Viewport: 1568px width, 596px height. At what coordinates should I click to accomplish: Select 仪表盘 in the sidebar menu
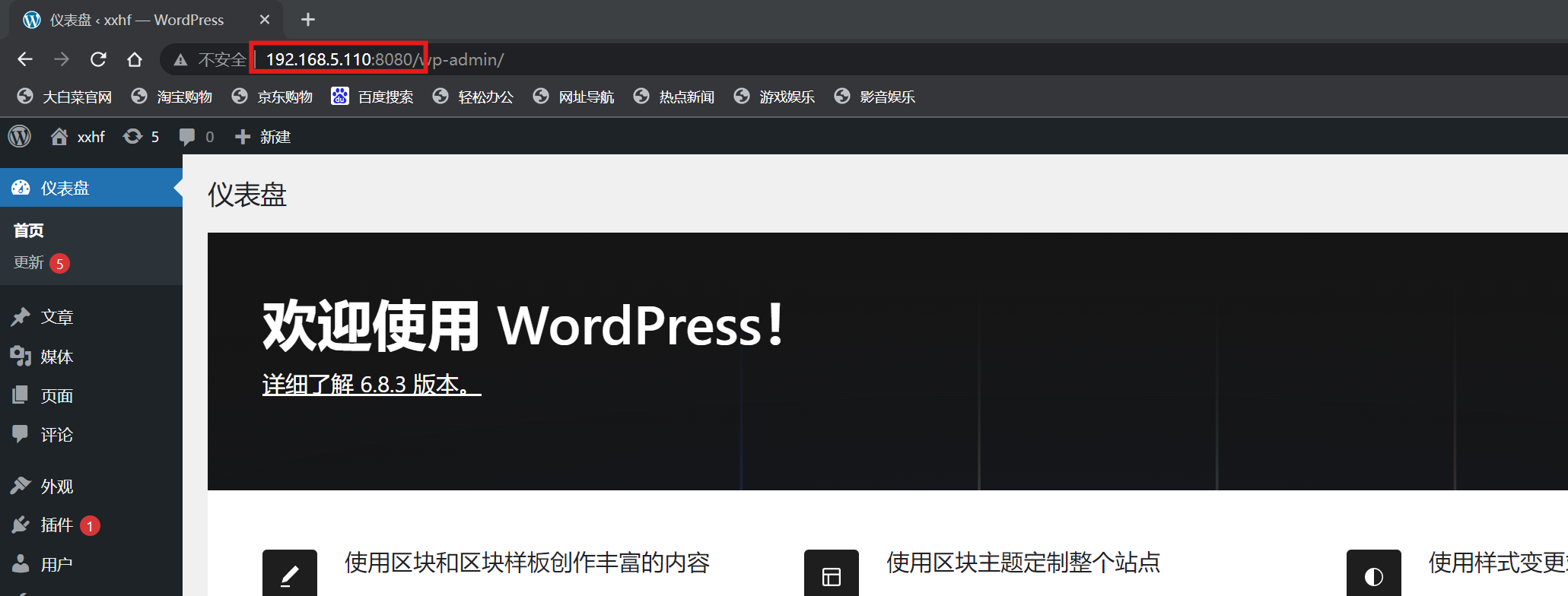(x=91, y=188)
